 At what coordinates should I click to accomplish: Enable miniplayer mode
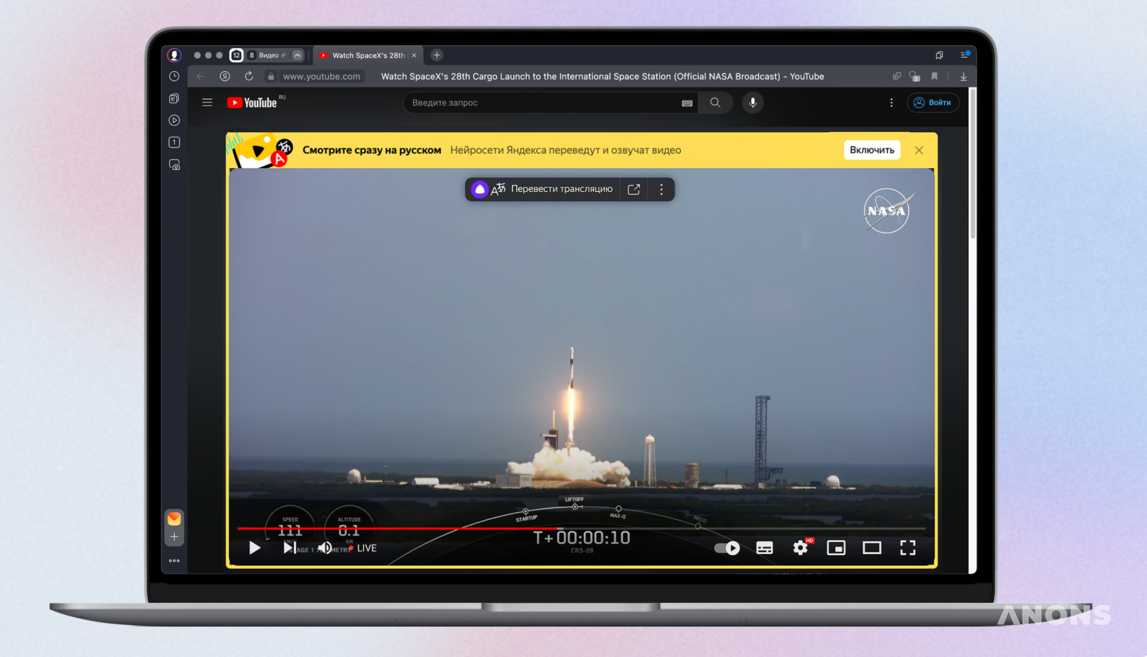[x=836, y=547]
